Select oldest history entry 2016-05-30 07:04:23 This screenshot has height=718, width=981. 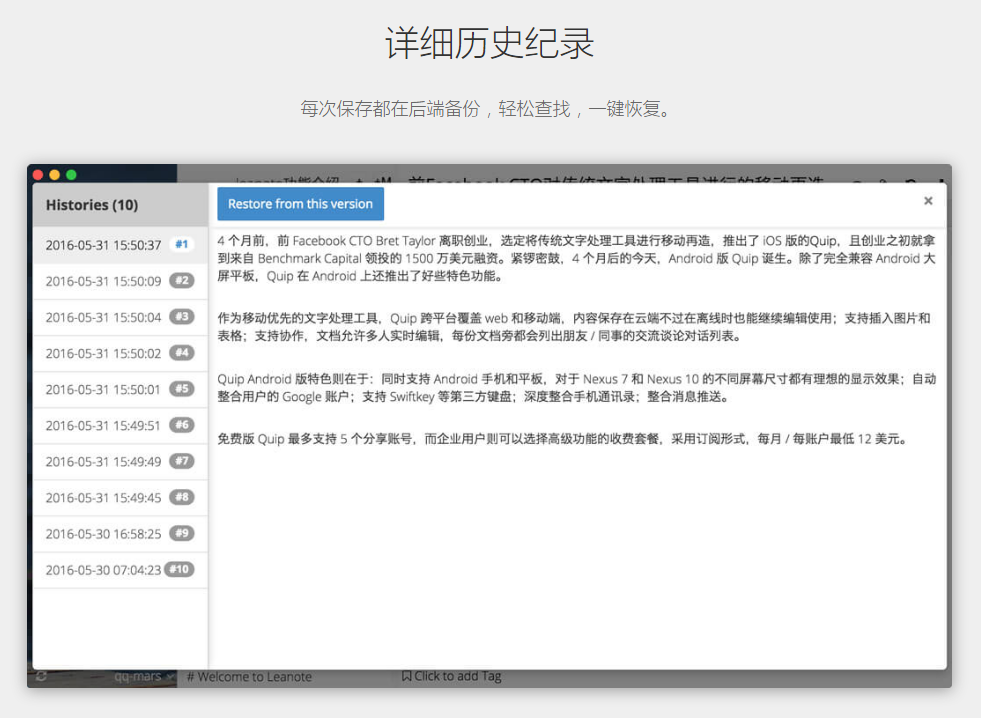pyautogui.click(x=103, y=570)
